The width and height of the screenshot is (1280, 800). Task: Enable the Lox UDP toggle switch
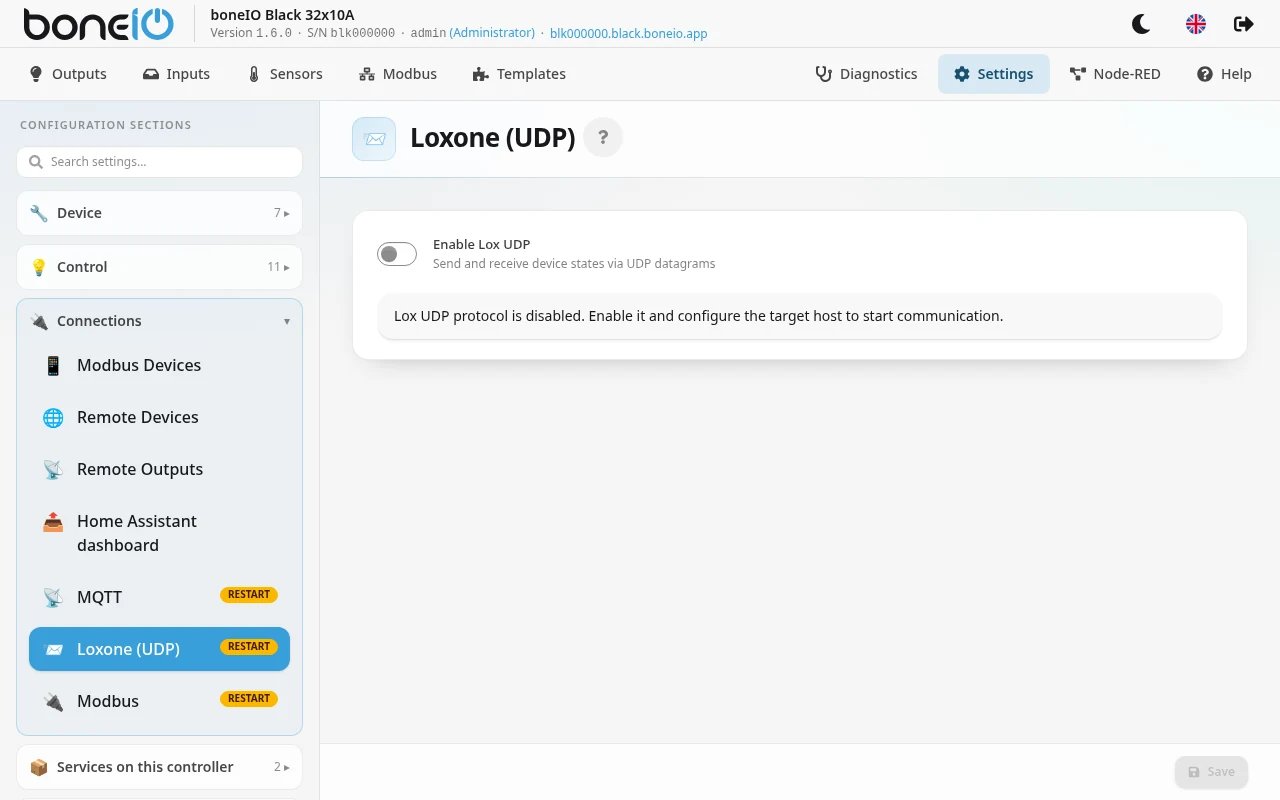[397, 254]
